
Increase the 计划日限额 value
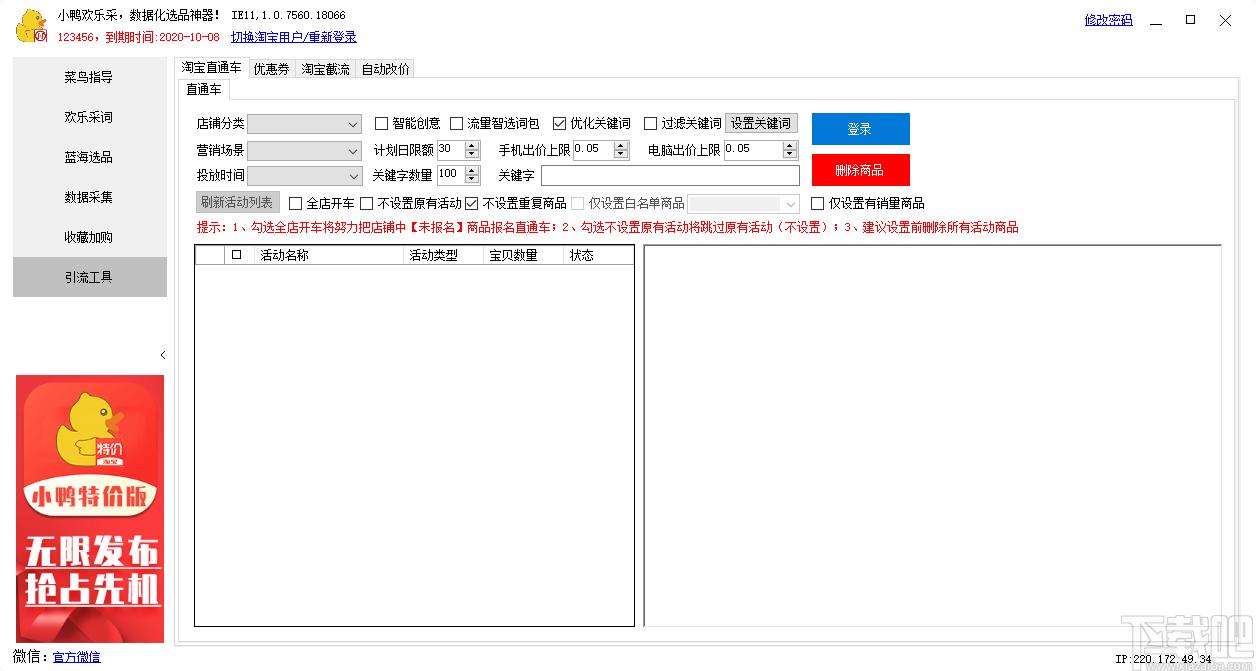[472, 145]
